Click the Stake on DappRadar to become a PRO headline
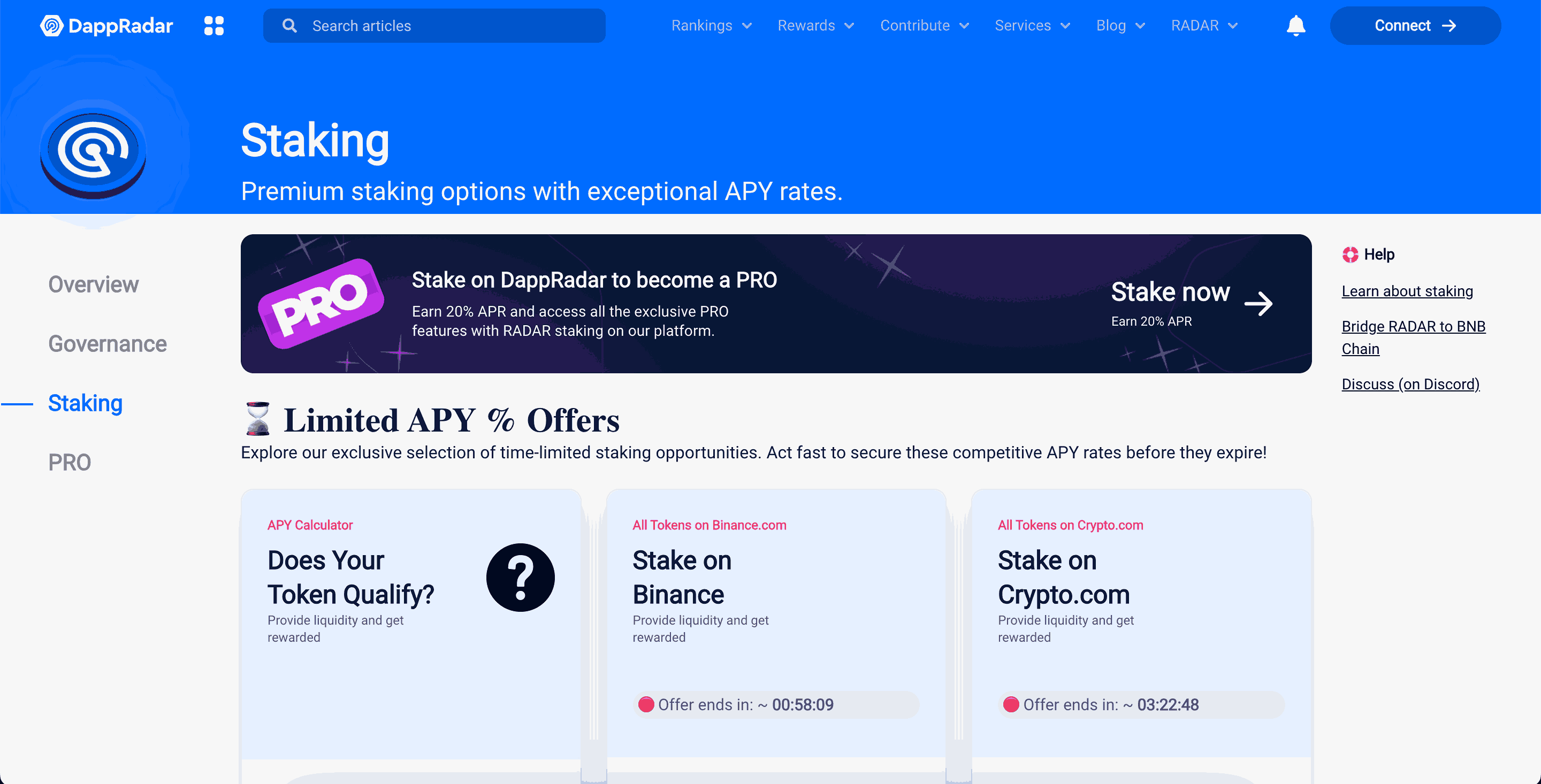This screenshot has height=784, width=1541. pyautogui.click(x=594, y=280)
